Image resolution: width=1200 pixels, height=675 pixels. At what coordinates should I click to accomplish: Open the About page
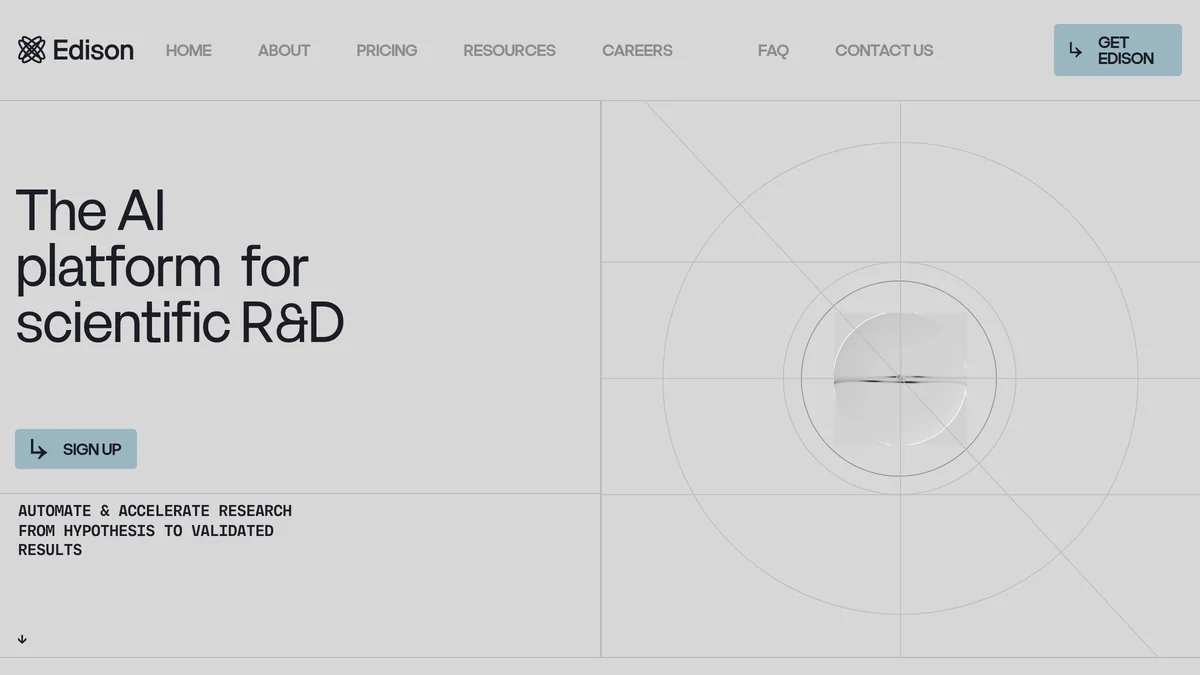(x=284, y=50)
